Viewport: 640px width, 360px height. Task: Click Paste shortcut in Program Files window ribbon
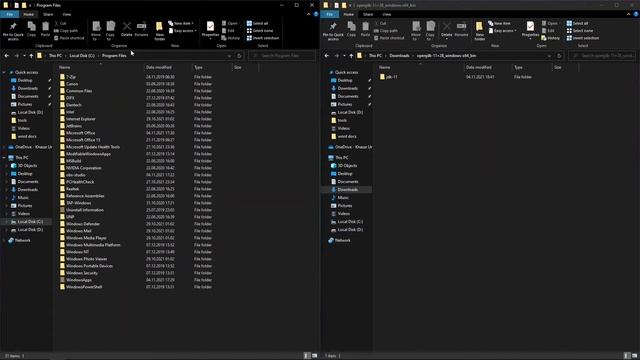[x=69, y=38]
